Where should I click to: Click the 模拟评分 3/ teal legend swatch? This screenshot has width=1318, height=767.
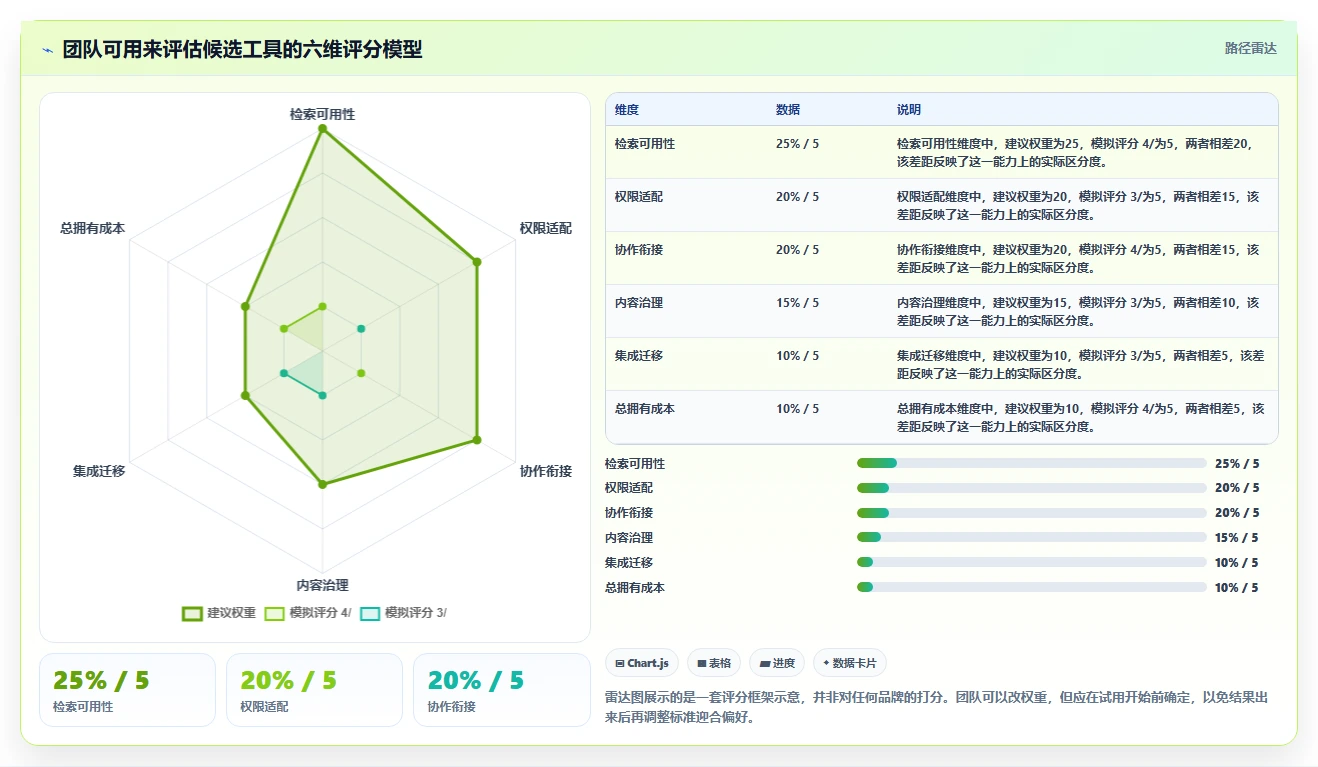point(370,613)
